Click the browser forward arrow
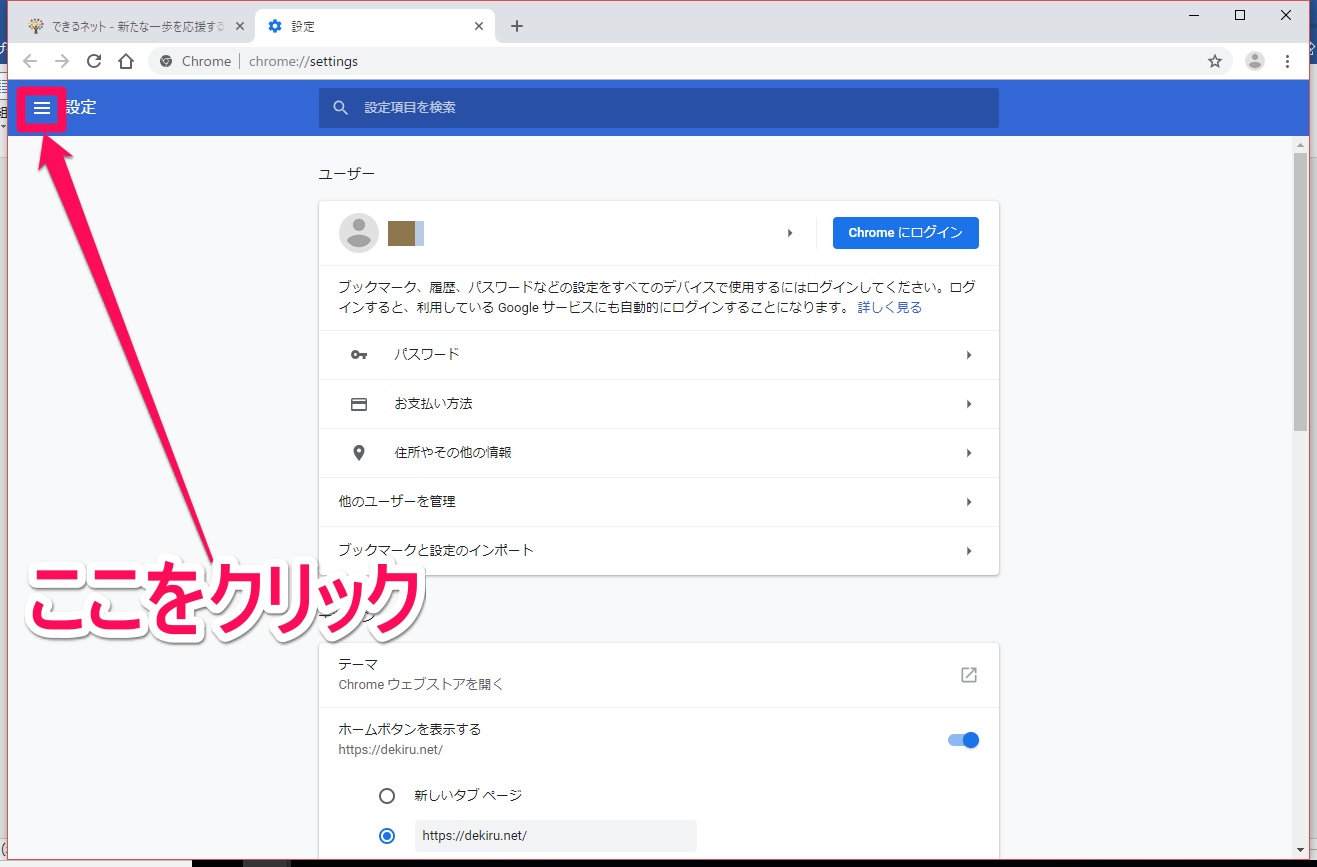This screenshot has height=867, width=1317. pyautogui.click(x=62, y=61)
